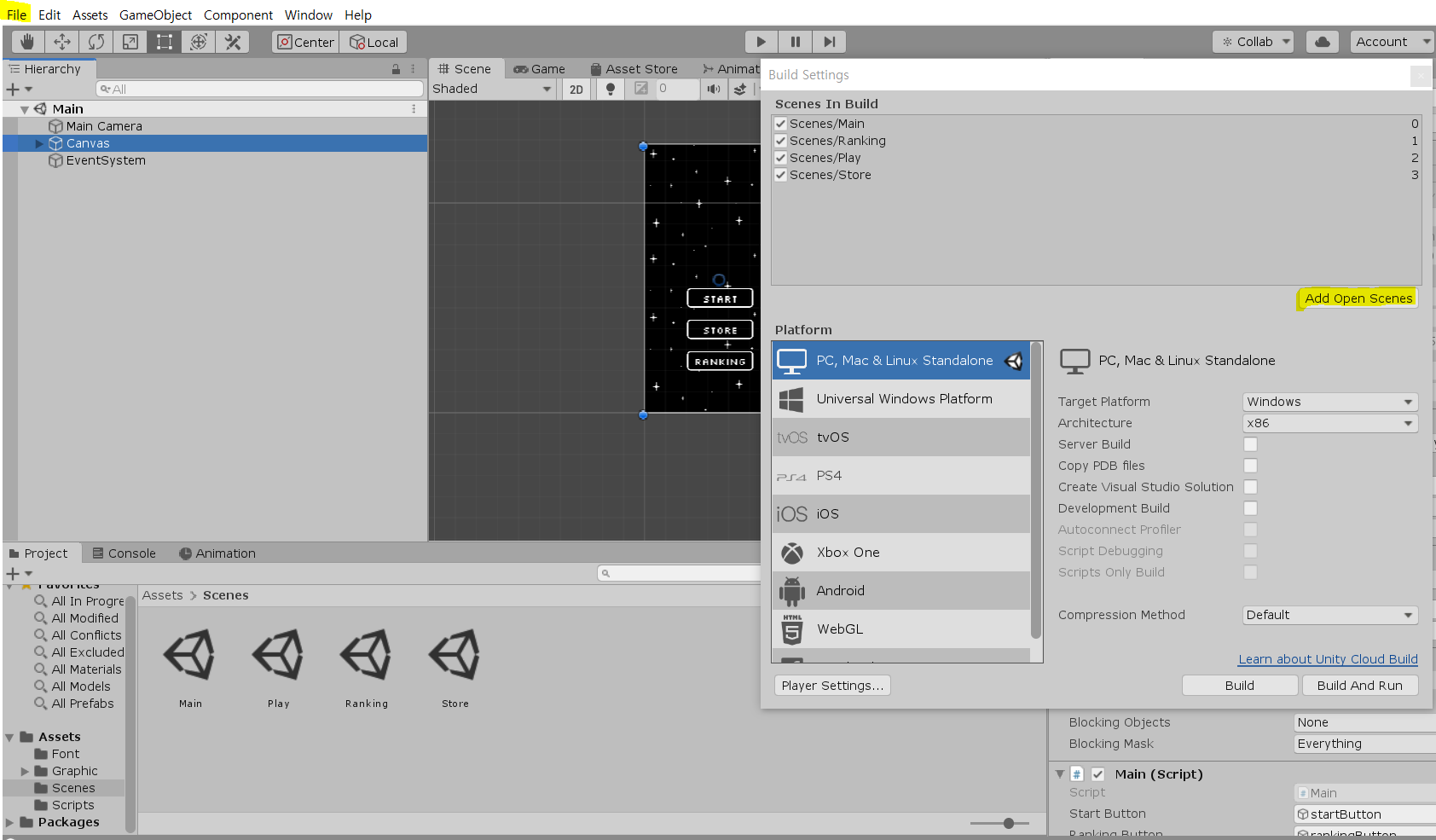Screen dimensions: 1436x840
Task: Open Unity cloud services
Action: click(x=1323, y=42)
